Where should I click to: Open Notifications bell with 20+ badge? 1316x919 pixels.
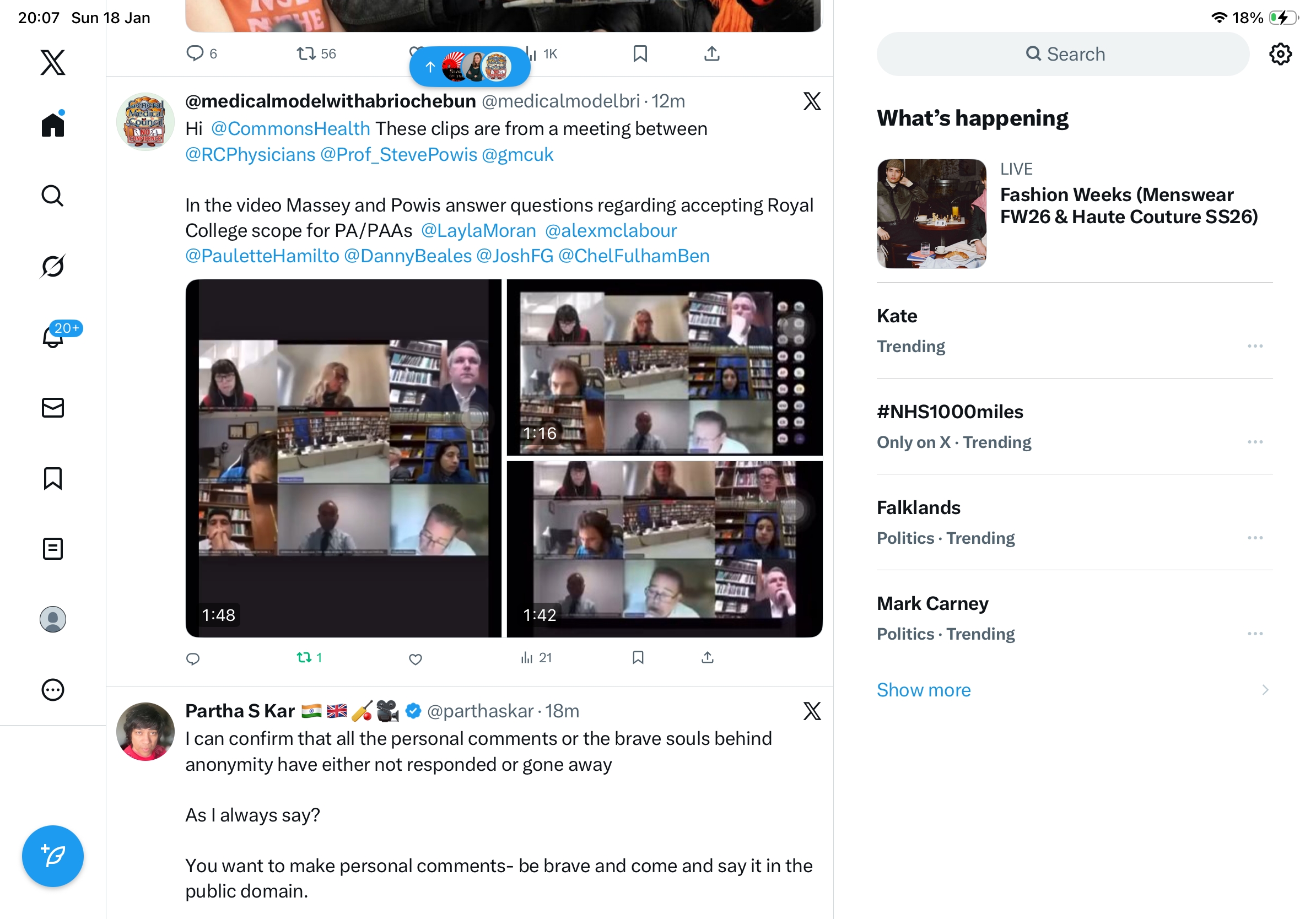tap(53, 336)
